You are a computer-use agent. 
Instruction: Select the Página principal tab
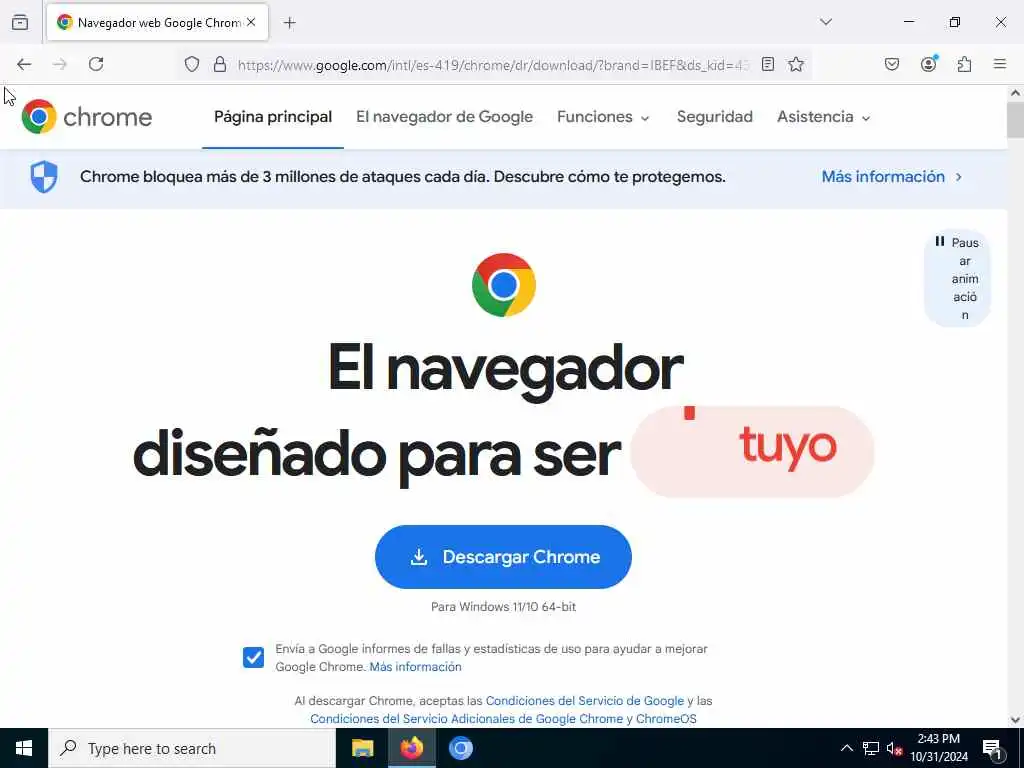click(273, 117)
